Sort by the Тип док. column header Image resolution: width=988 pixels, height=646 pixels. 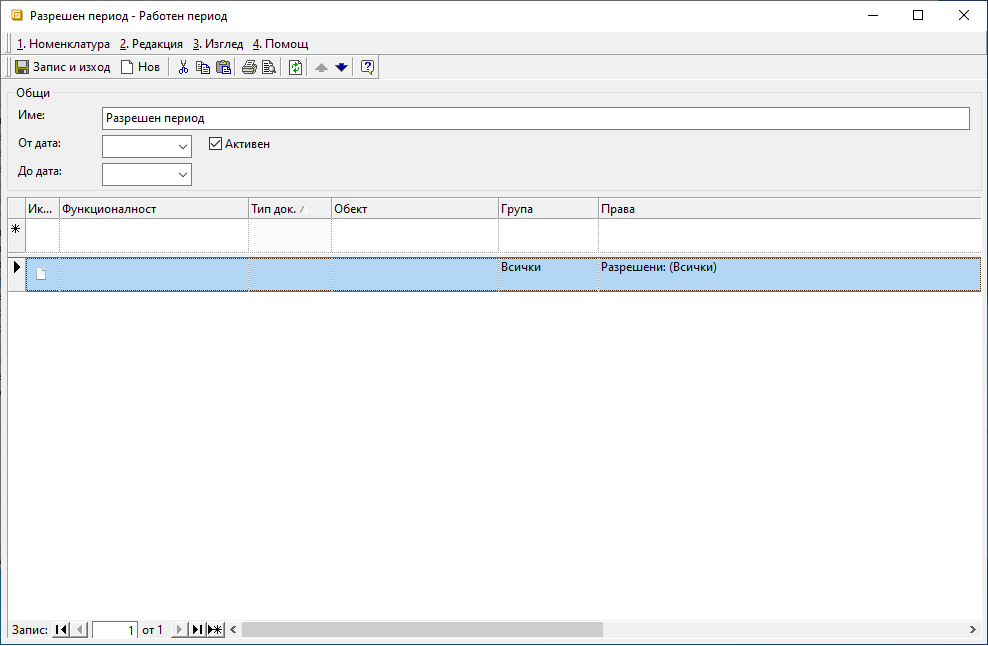click(289, 209)
